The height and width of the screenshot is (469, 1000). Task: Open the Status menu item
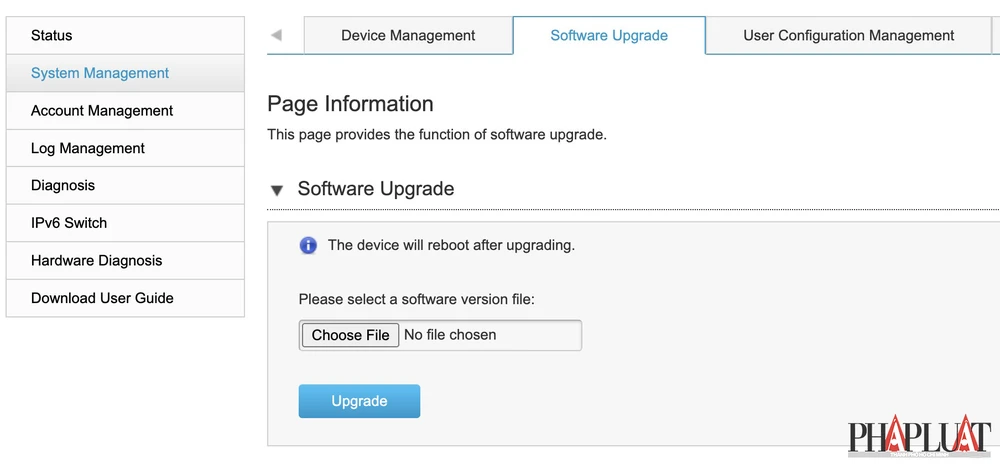(52, 36)
